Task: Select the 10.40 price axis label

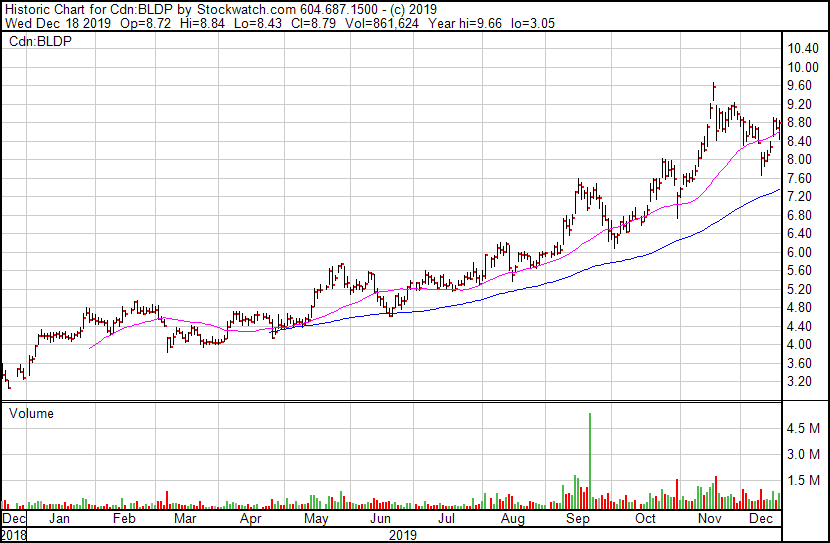Action: click(x=803, y=49)
